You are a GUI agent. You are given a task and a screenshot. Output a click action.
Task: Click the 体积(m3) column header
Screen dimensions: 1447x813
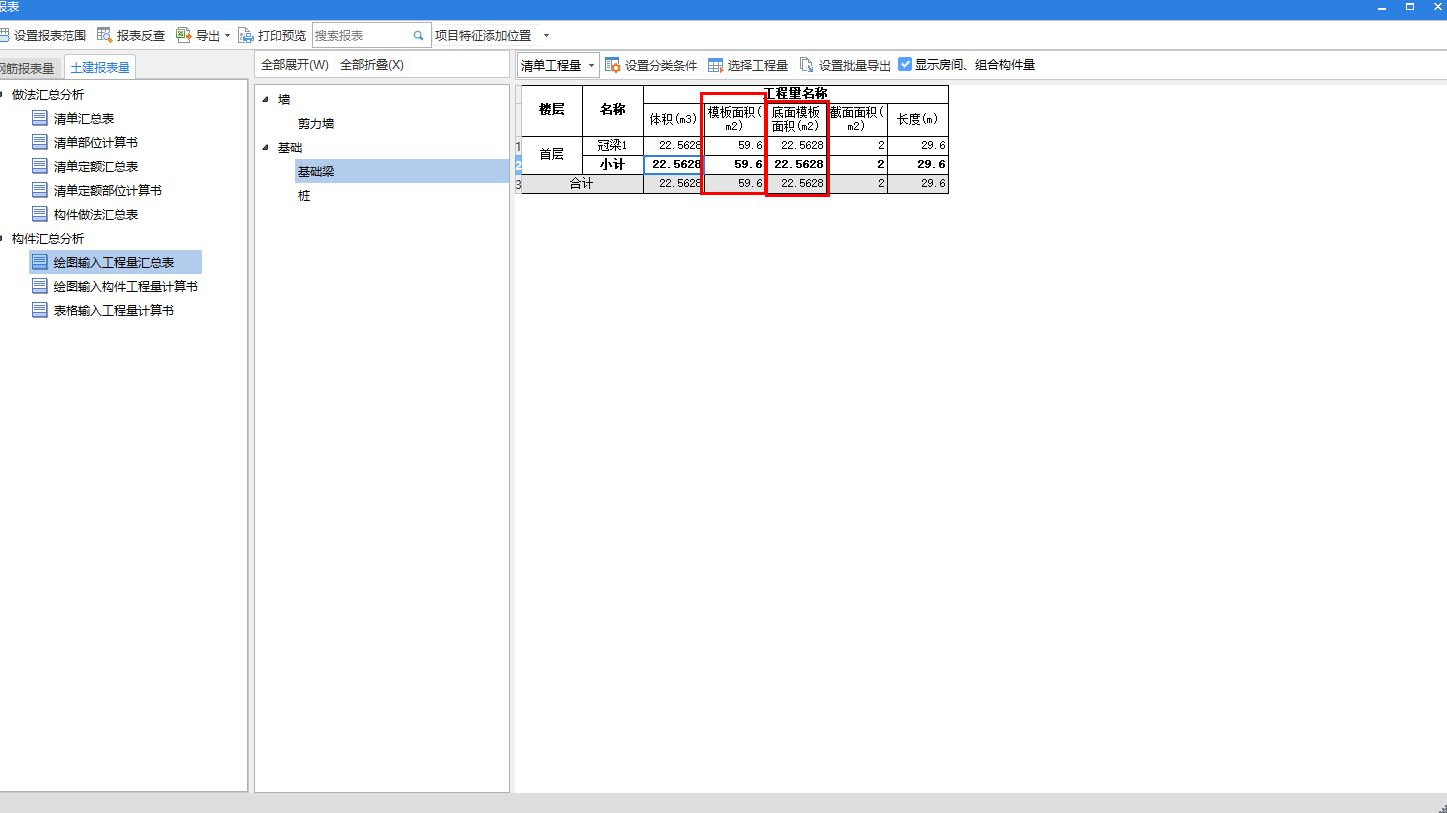(x=673, y=119)
